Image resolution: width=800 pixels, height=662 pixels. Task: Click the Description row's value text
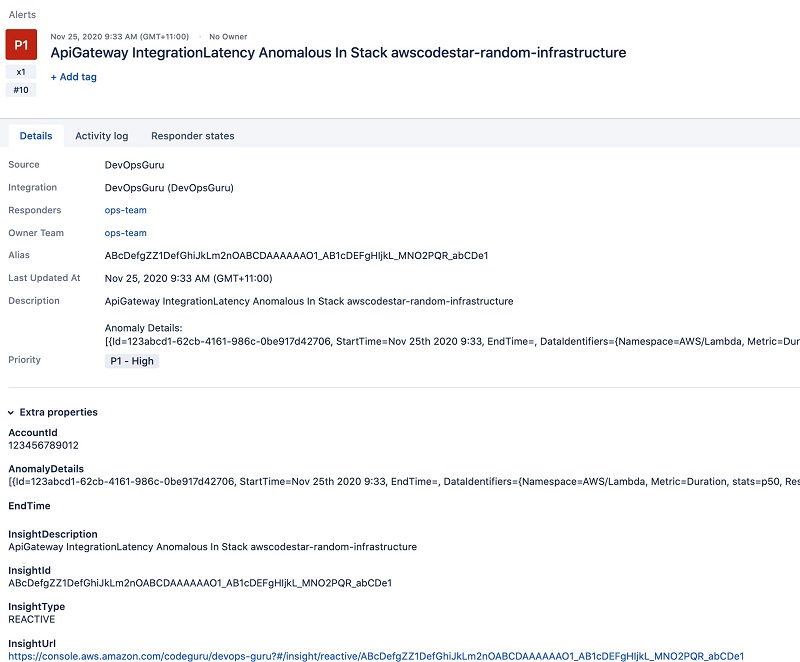click(309, 301)
